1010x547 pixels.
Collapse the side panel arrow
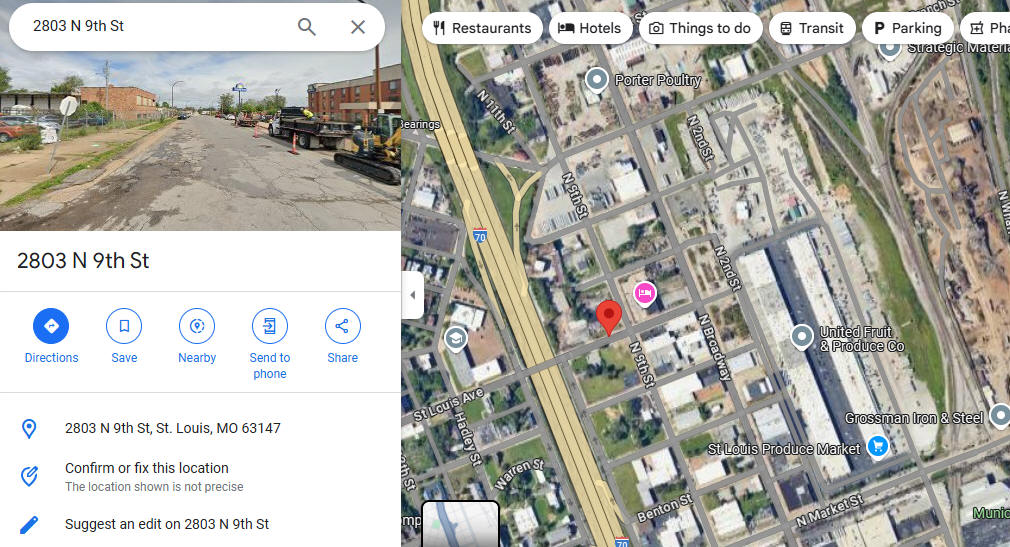tap(413, 295)
